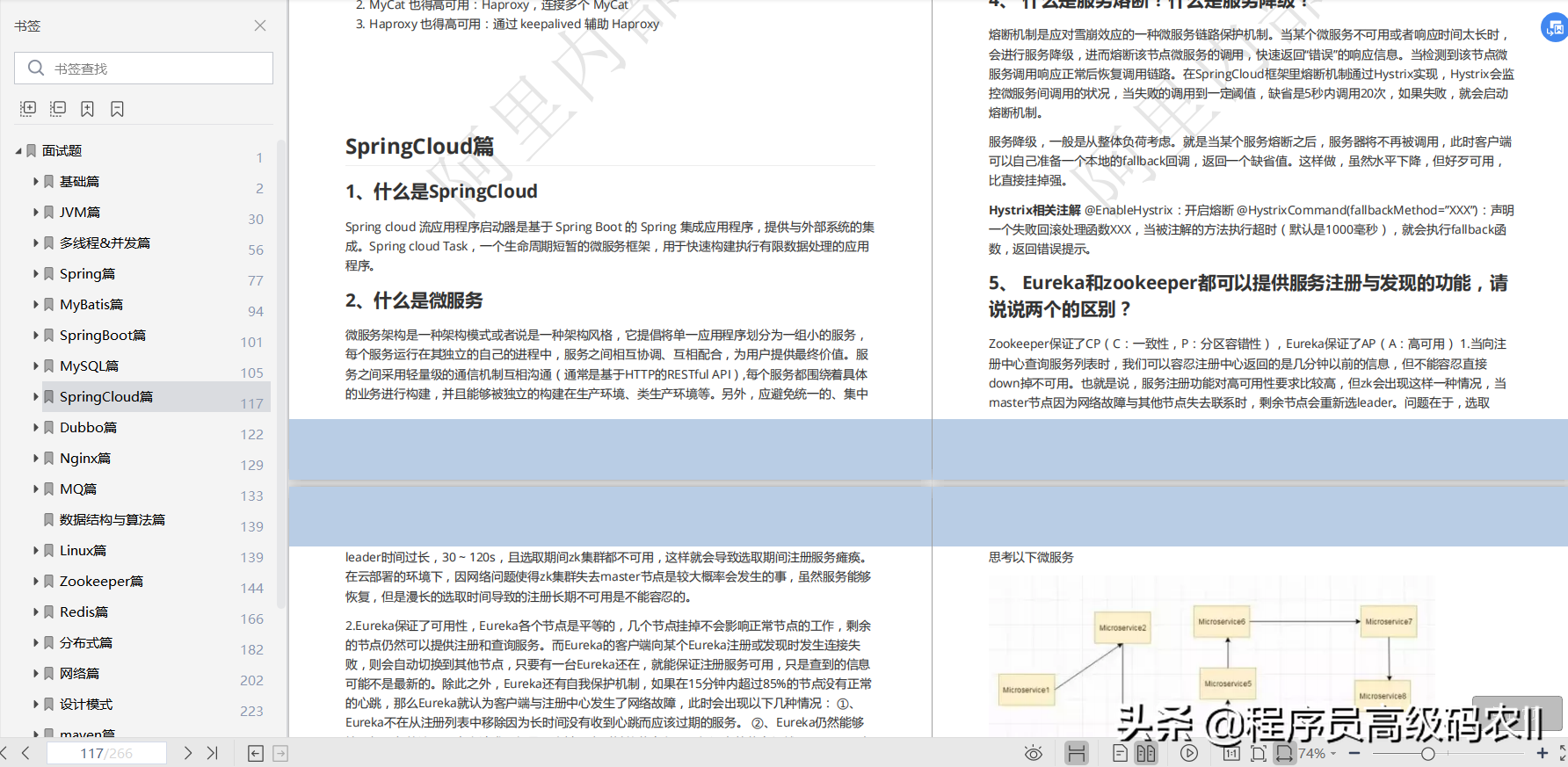This screenshot has width=1568, height=767.
Task: Expand the 基础篇 bookmark
Action: [x=36, y=181]
